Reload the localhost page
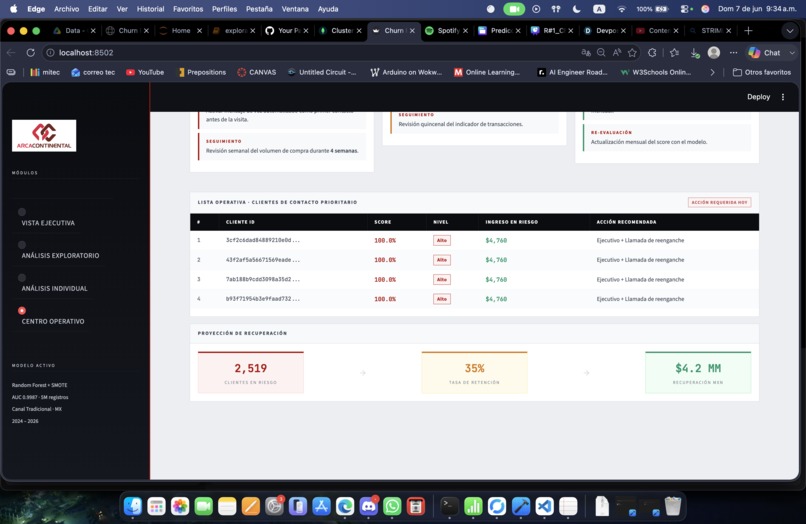The width and height of the screenshot is (806, 524). tap(30, 52)
